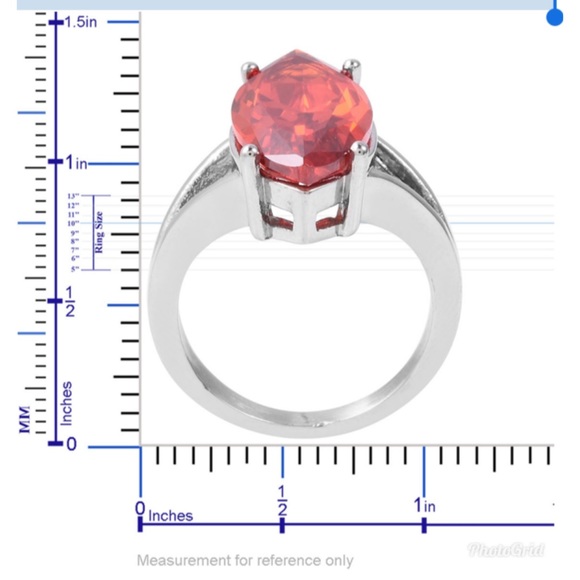Image resolution: width=580 pixels, height=580 pixels.
Task: Click the '1in' label on horizontal ruler
Action: (424, 505)
